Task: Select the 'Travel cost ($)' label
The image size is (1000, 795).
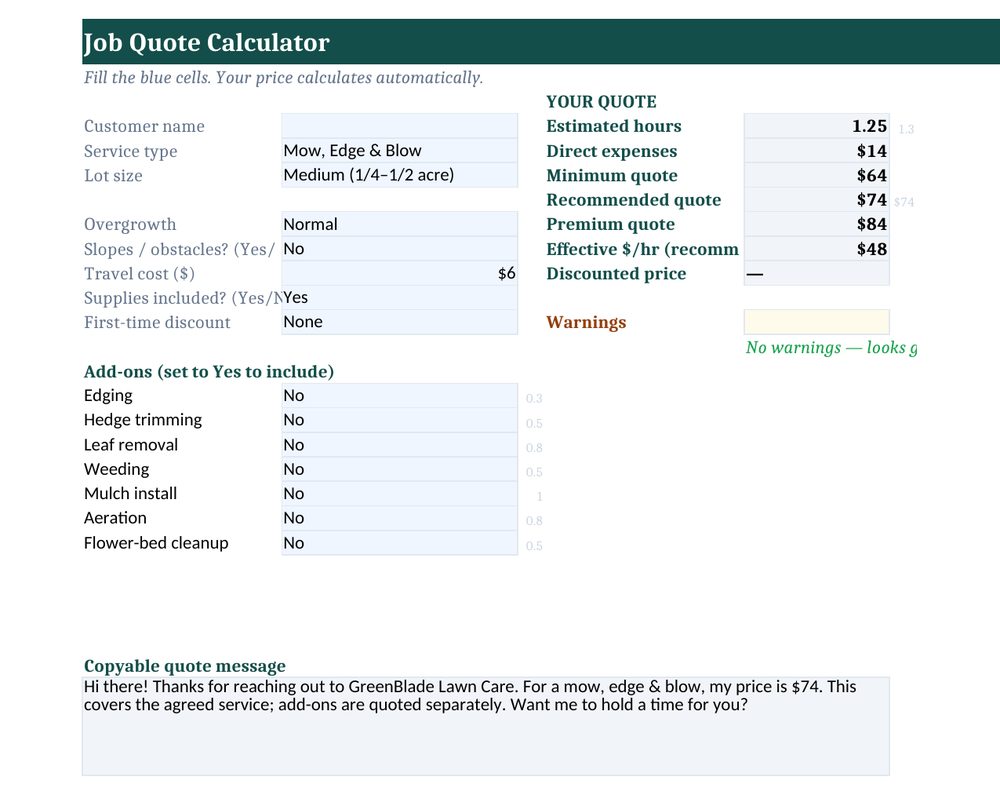Action: (x=139, y=274)
